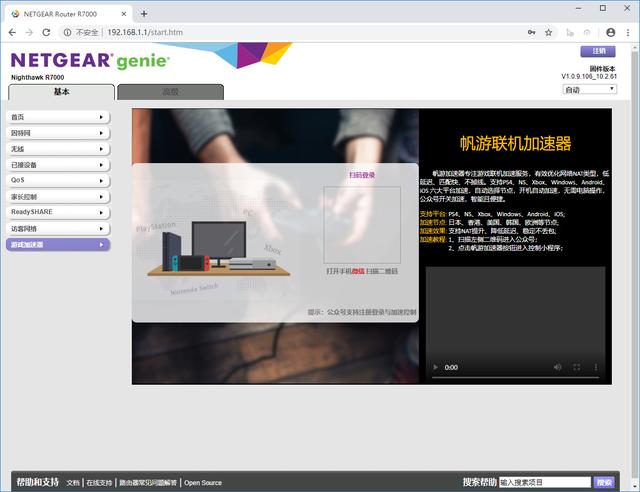Open a new browser tab
Screen dimensions: 640x492
click(x=144, y=14)
